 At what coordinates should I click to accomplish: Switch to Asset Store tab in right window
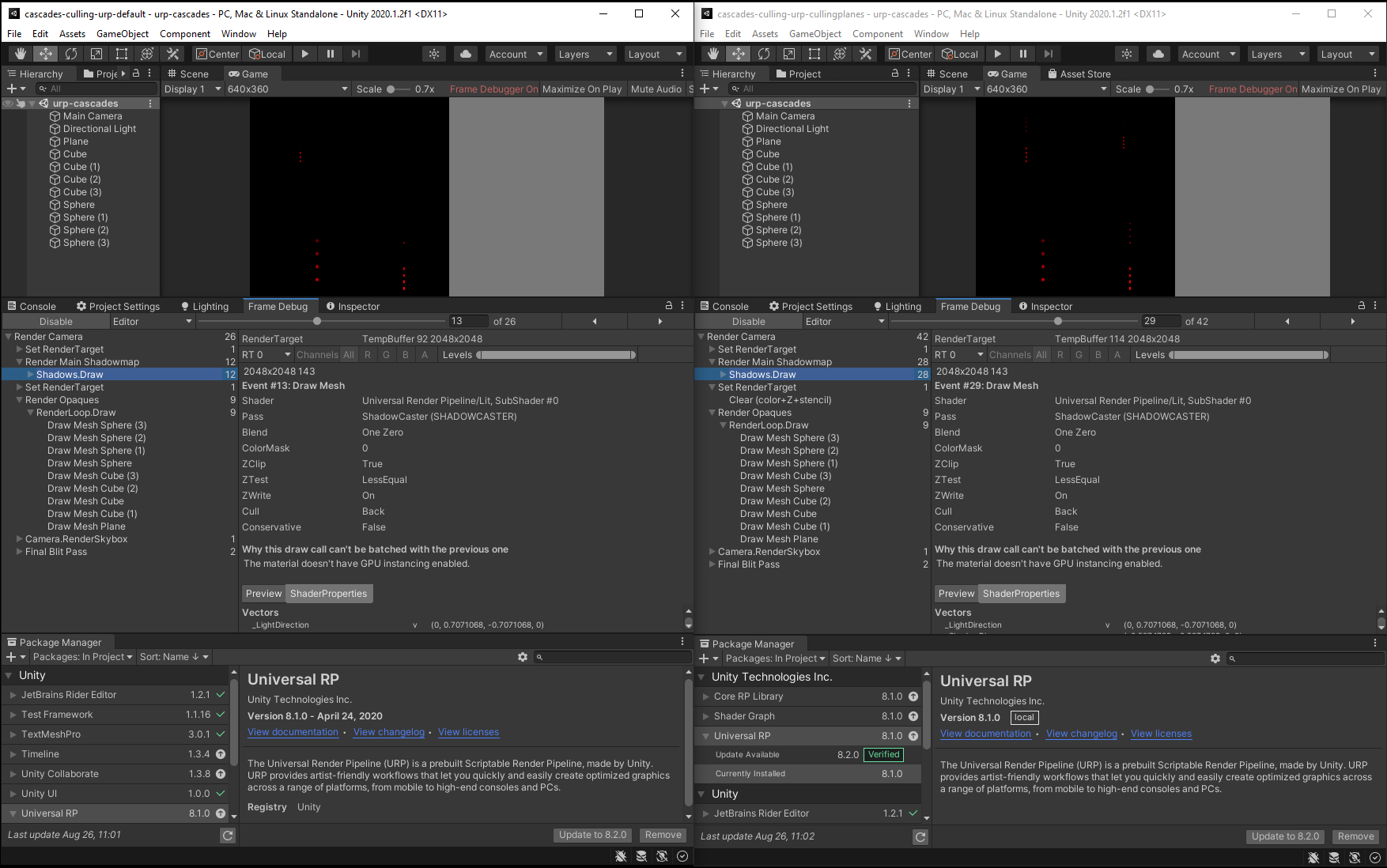click(1079, 74)
